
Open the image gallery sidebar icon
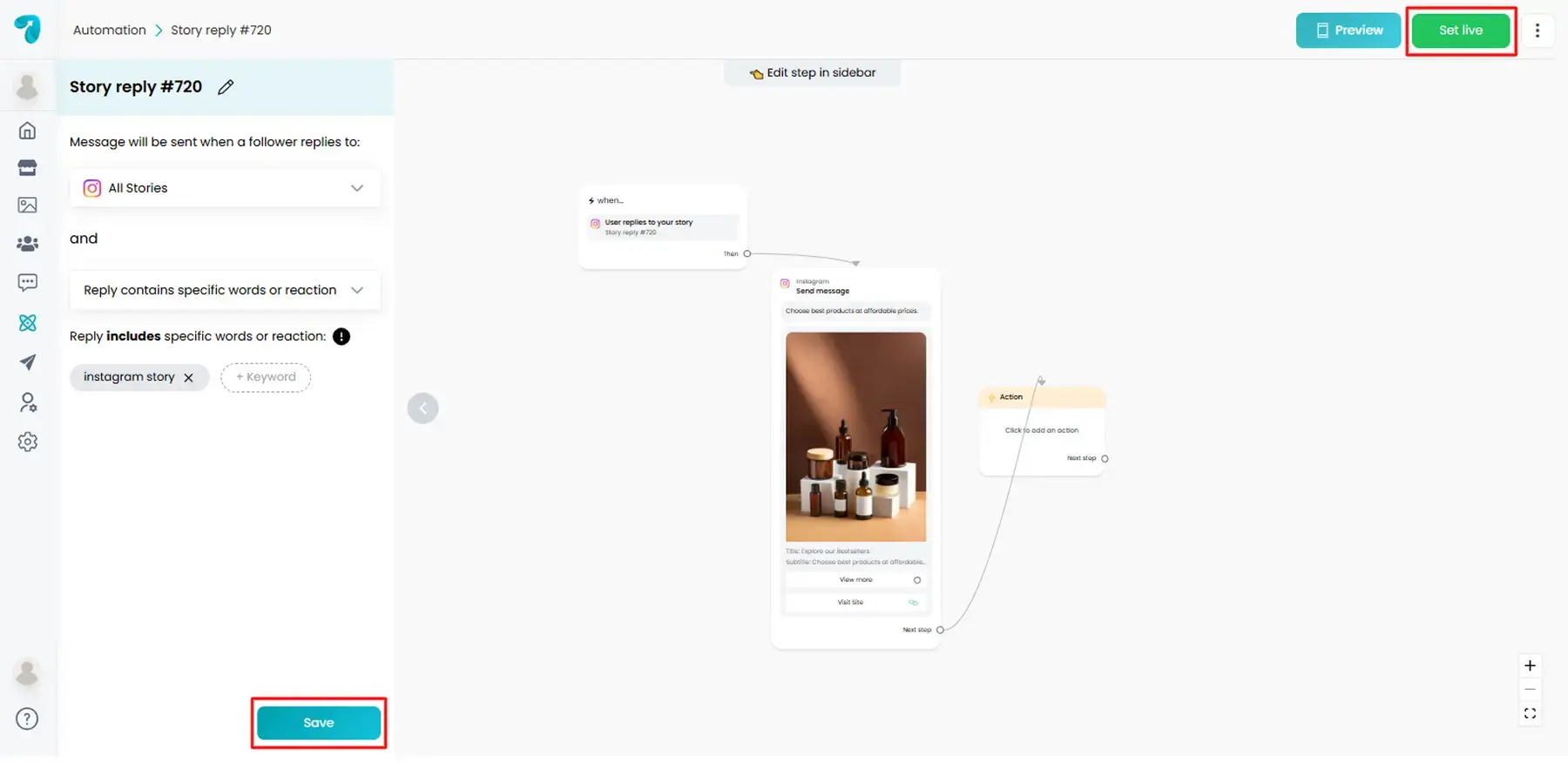pyautogui.click(x=28, y=206)
